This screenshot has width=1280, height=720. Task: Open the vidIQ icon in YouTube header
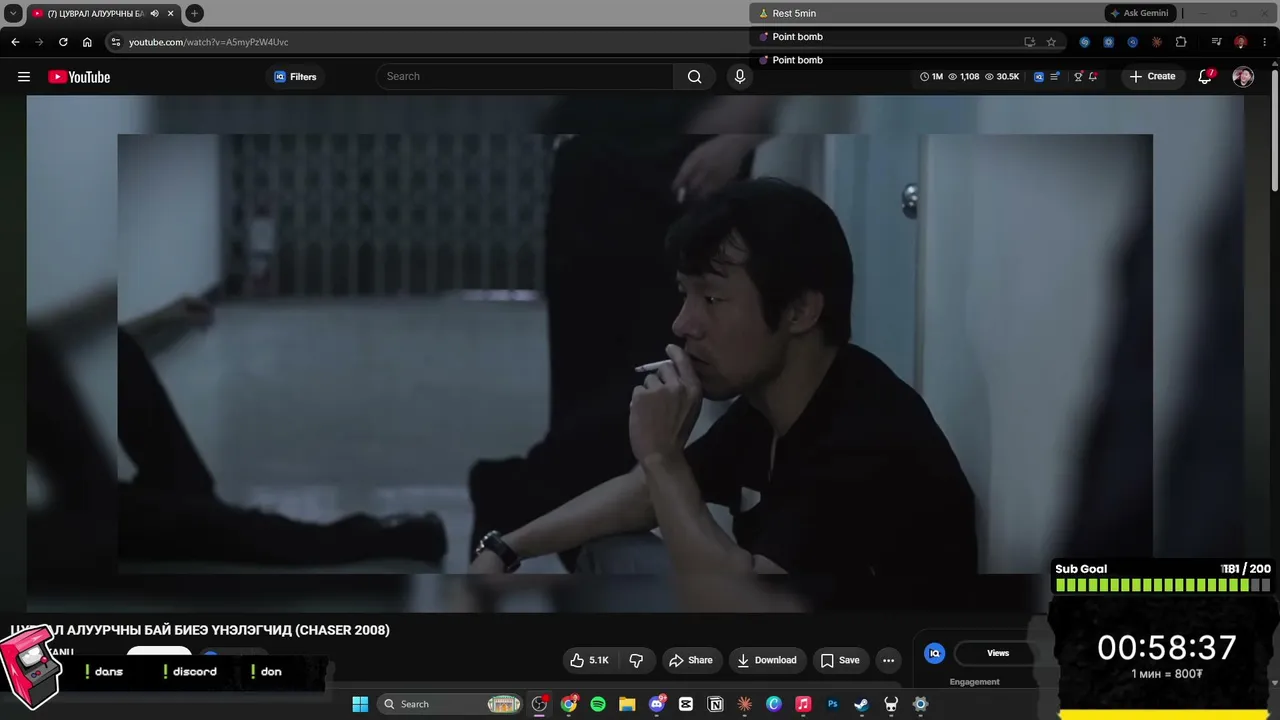1039,77
